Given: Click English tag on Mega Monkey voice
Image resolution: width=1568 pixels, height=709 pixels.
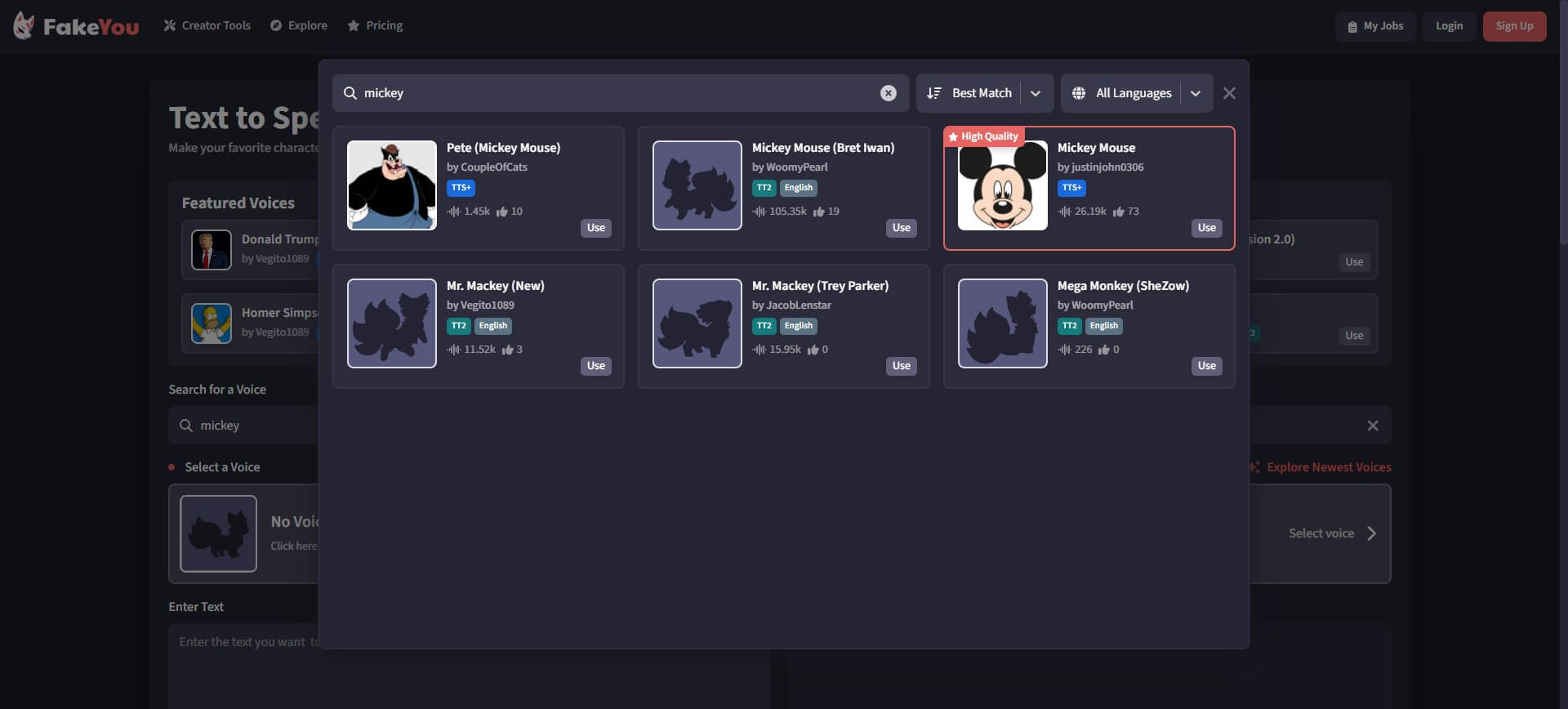Looking at the screenshot, I should (1104, 326).
